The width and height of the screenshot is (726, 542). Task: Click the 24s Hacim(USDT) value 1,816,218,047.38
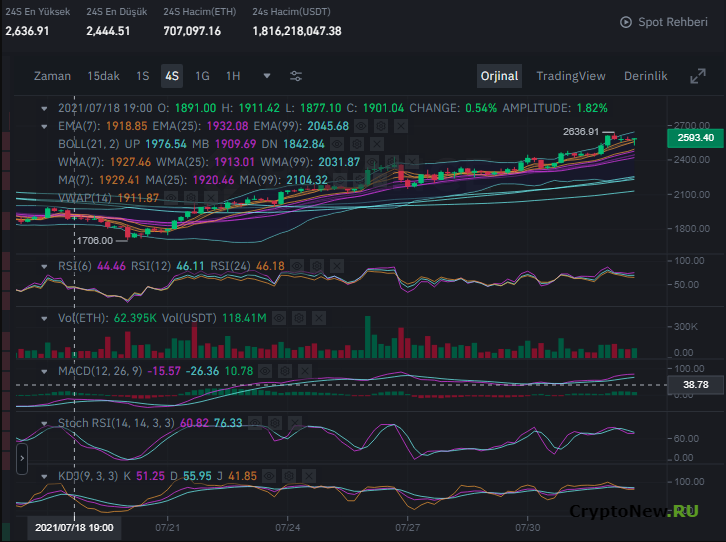tap(297, 31)
